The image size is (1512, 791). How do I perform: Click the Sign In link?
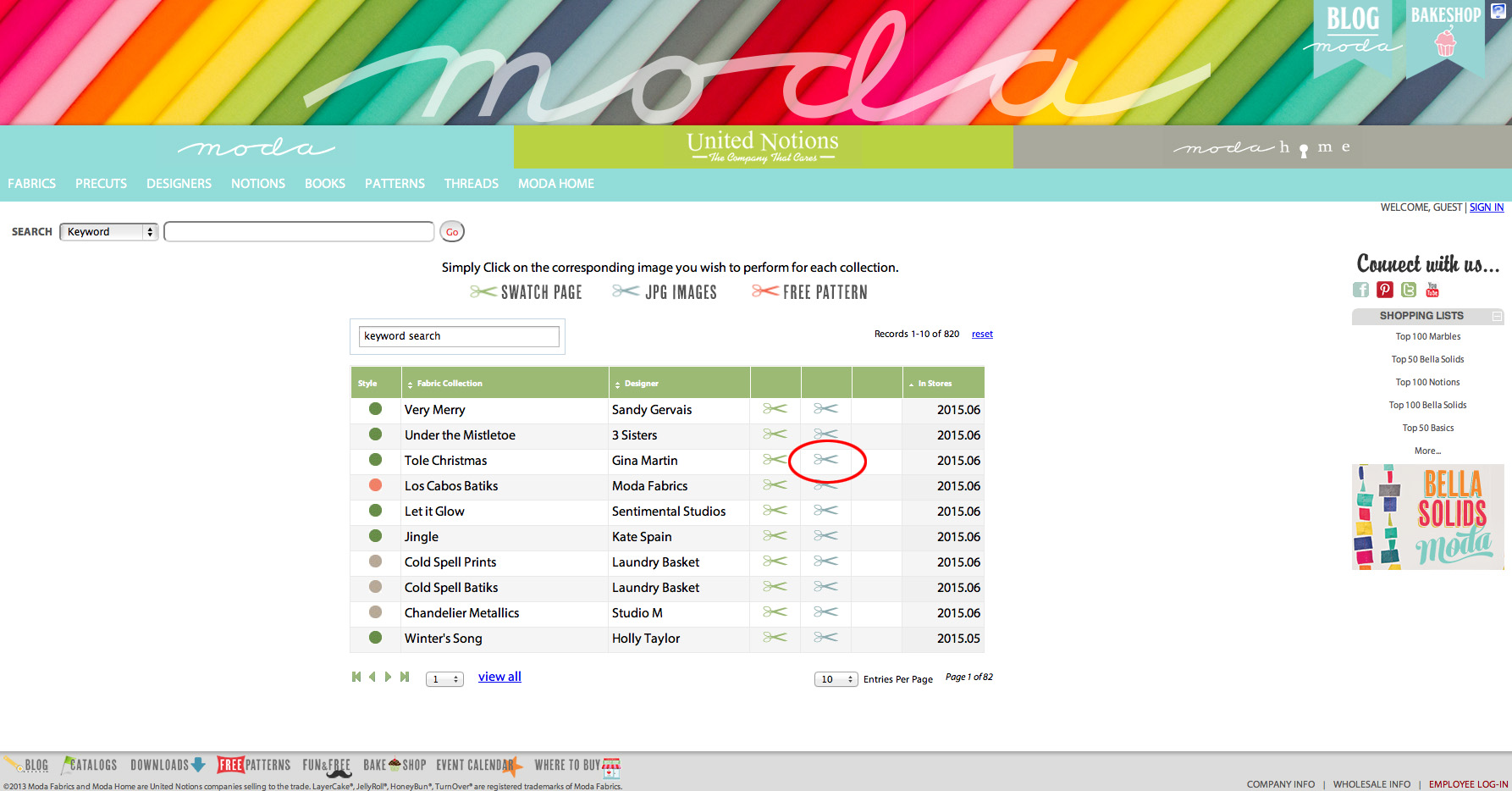click(1487, 207)
